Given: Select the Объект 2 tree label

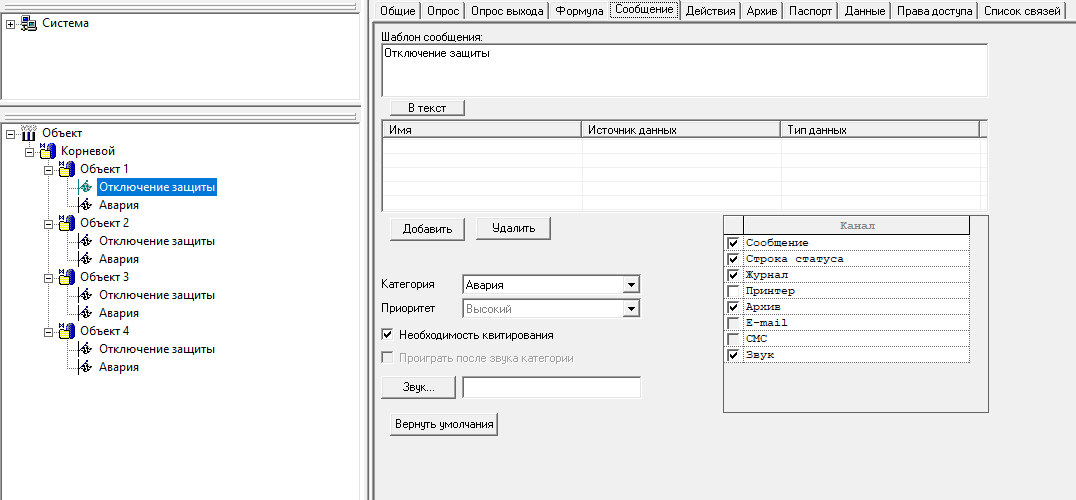Looking at the screenshot, I should pos(104,223).
